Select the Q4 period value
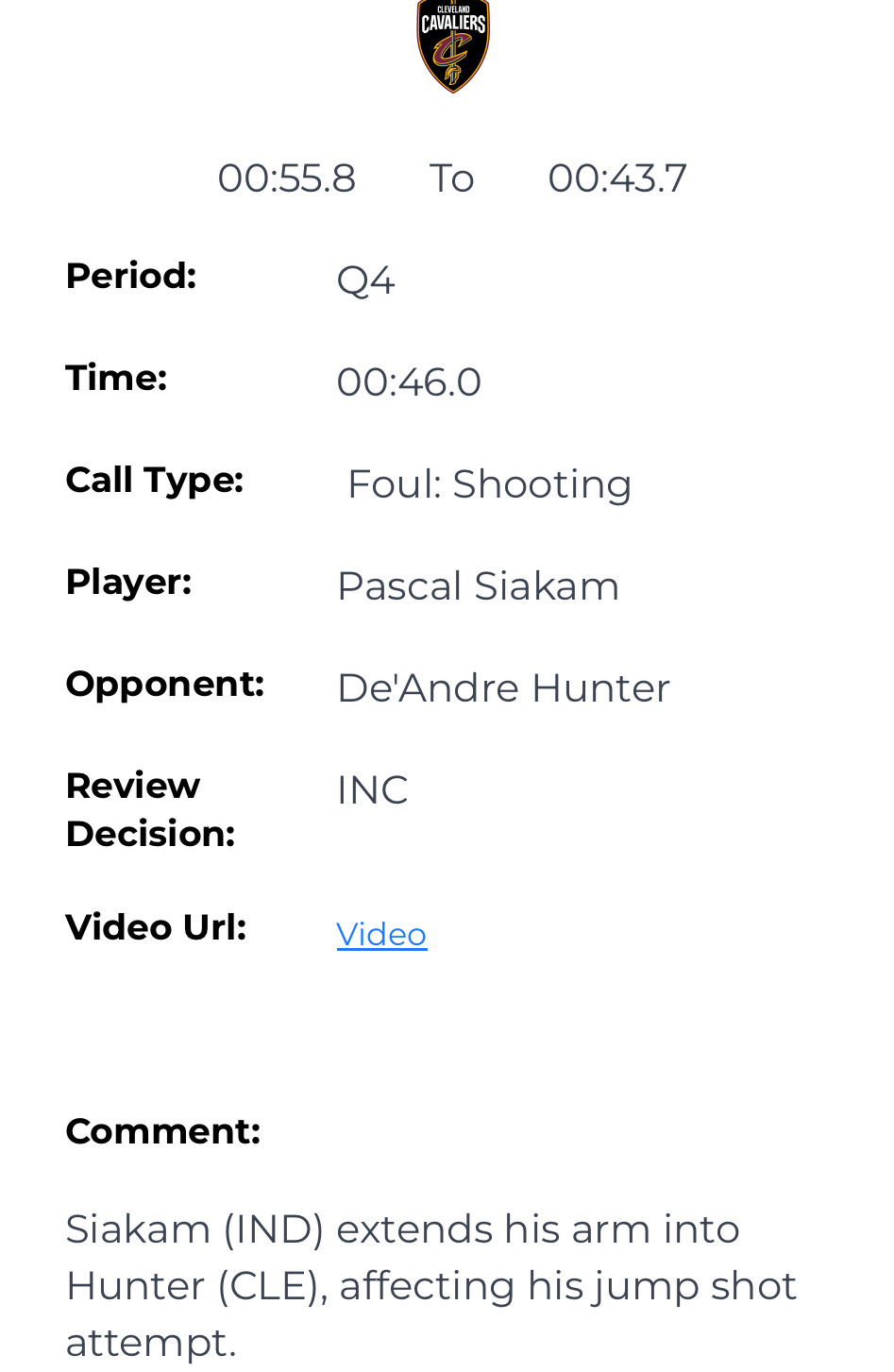The height and width of the screenshot is (1372, 894). [365, 280]
